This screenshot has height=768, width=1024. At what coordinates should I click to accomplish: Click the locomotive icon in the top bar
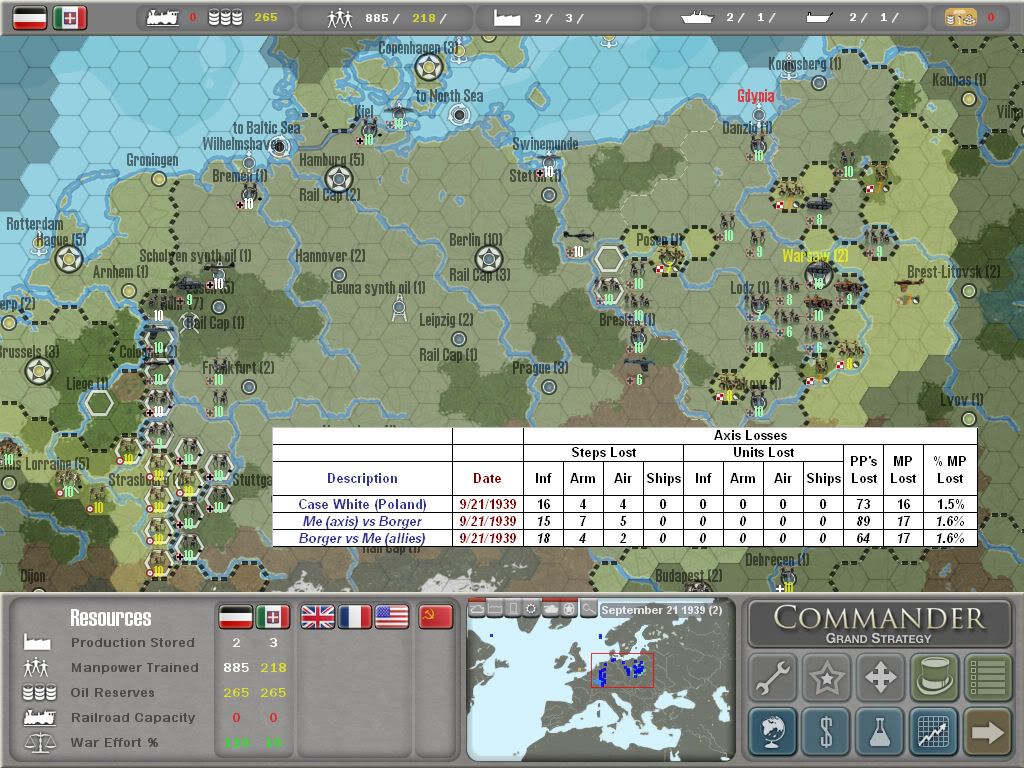point(163,18)
